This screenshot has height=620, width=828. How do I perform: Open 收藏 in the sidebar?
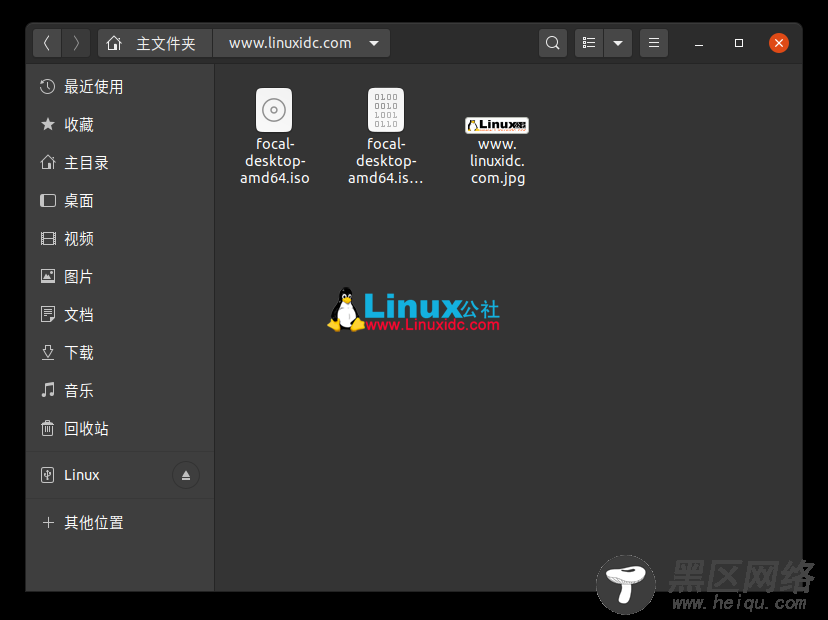120,125
